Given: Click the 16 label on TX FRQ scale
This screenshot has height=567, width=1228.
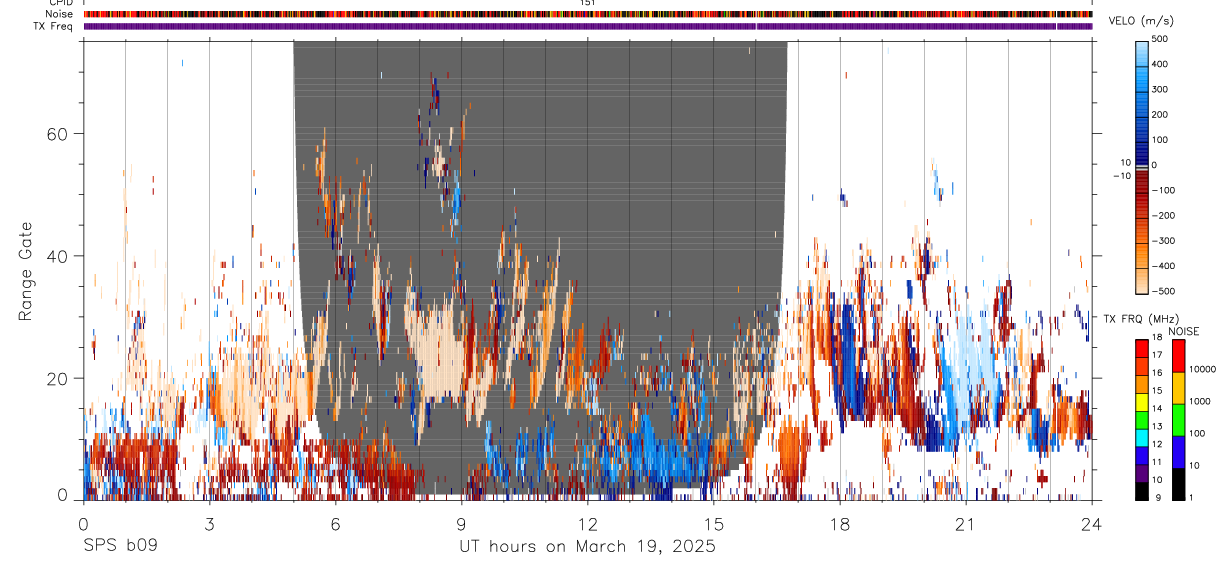Looking at the screenshot, I should point(1159,374).
